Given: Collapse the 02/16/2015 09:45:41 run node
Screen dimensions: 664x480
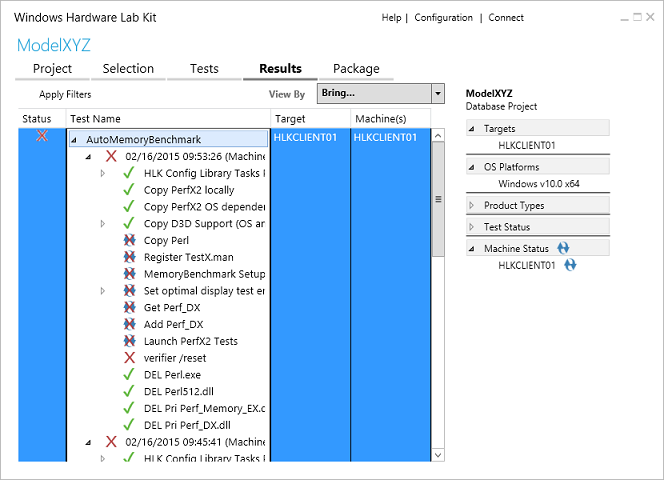Looking at the screenshot, I should tap(88, 442).
